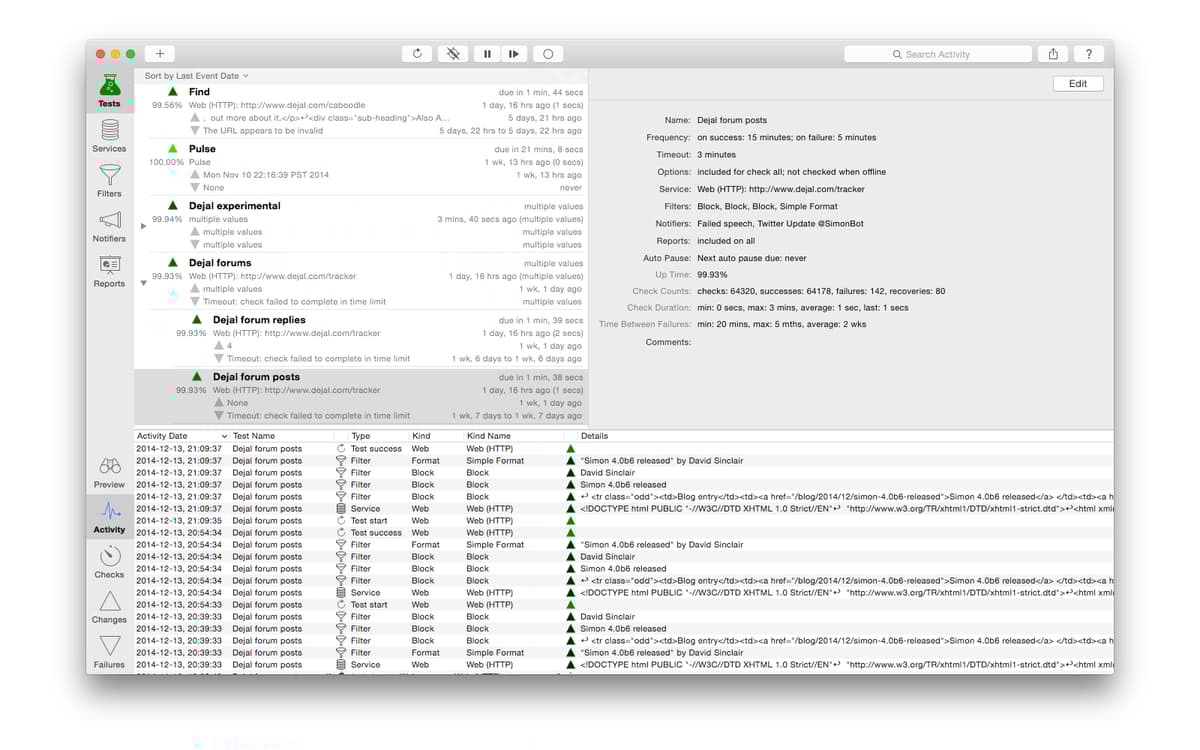The height and width of the screenshot is (750, 1200).
Task: Show the Checks clock view
Action: [x=109, y=561]
